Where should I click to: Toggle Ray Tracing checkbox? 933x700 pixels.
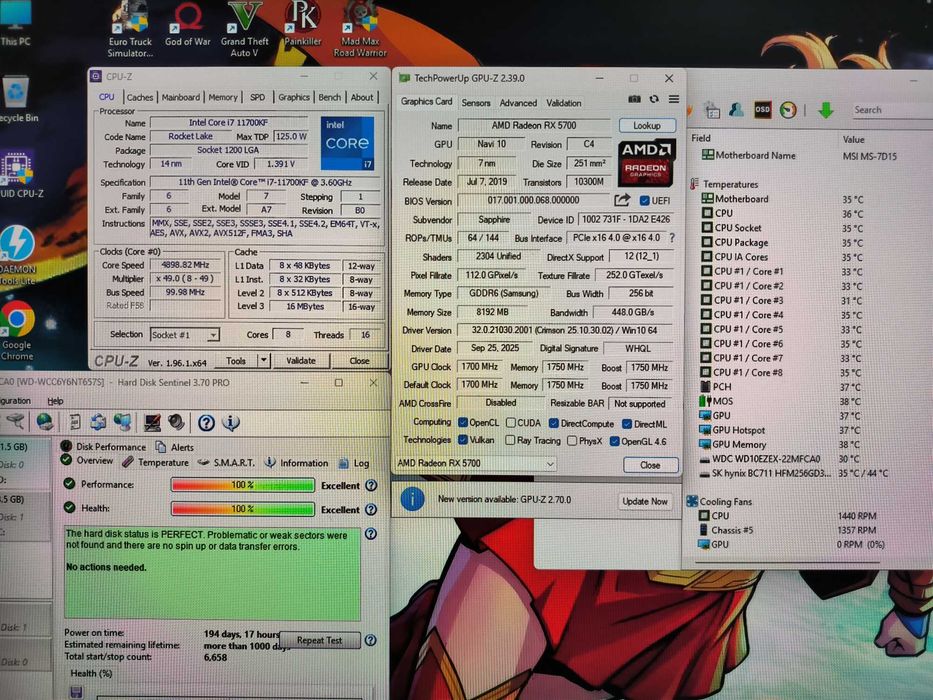[x=510, y=440]
